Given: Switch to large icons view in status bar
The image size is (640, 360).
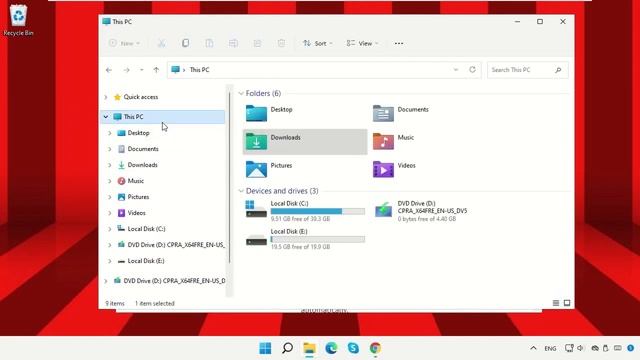Looking at the screenshot, I should (567, 303).
